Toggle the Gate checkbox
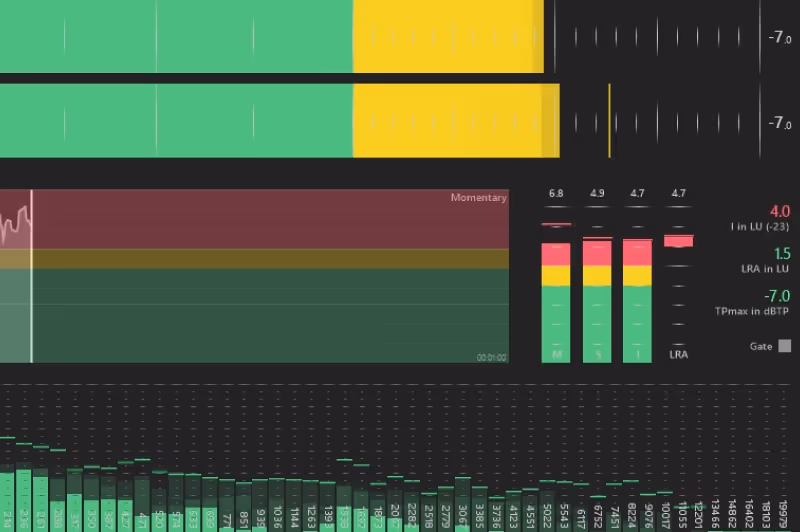 tap(784, 346)
